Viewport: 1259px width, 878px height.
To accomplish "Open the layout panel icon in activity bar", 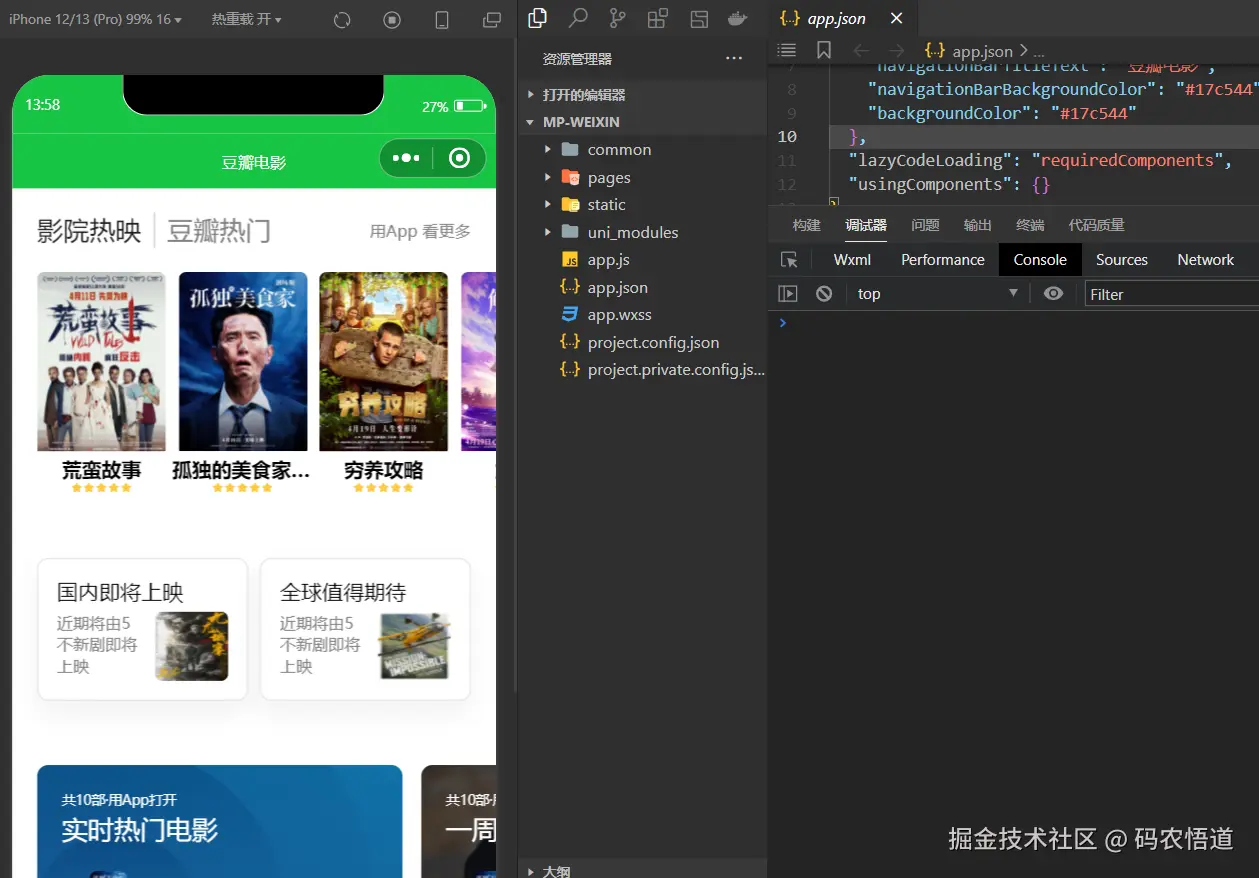I will point(699,18).
